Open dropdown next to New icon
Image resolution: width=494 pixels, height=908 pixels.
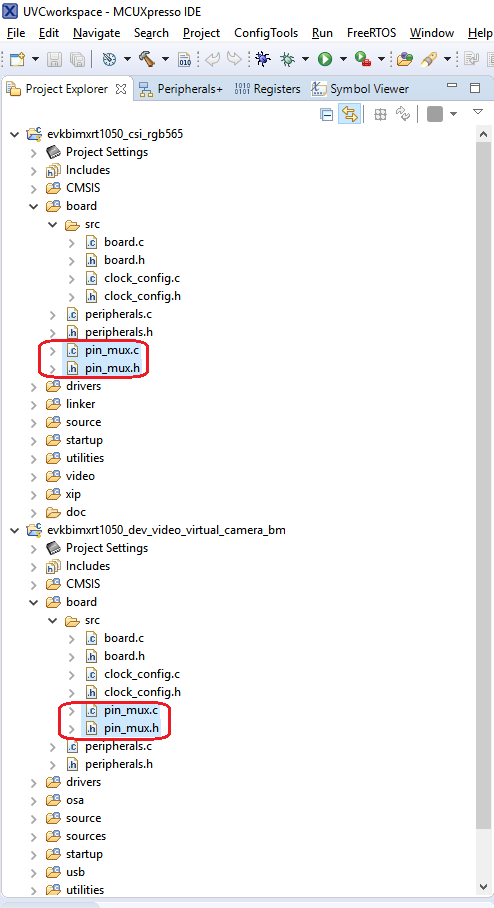(35, 59)
